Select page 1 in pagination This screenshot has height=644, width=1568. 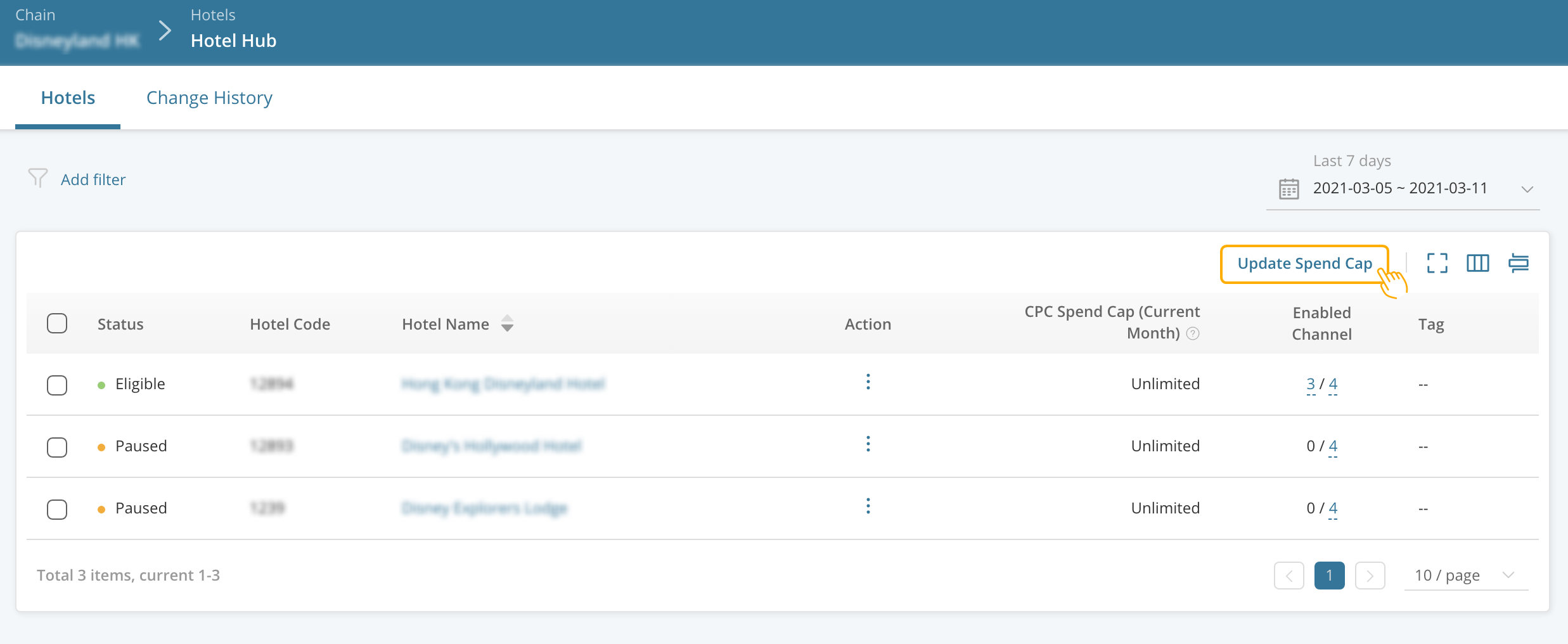pyautogui.click(x=1329, y=576)
